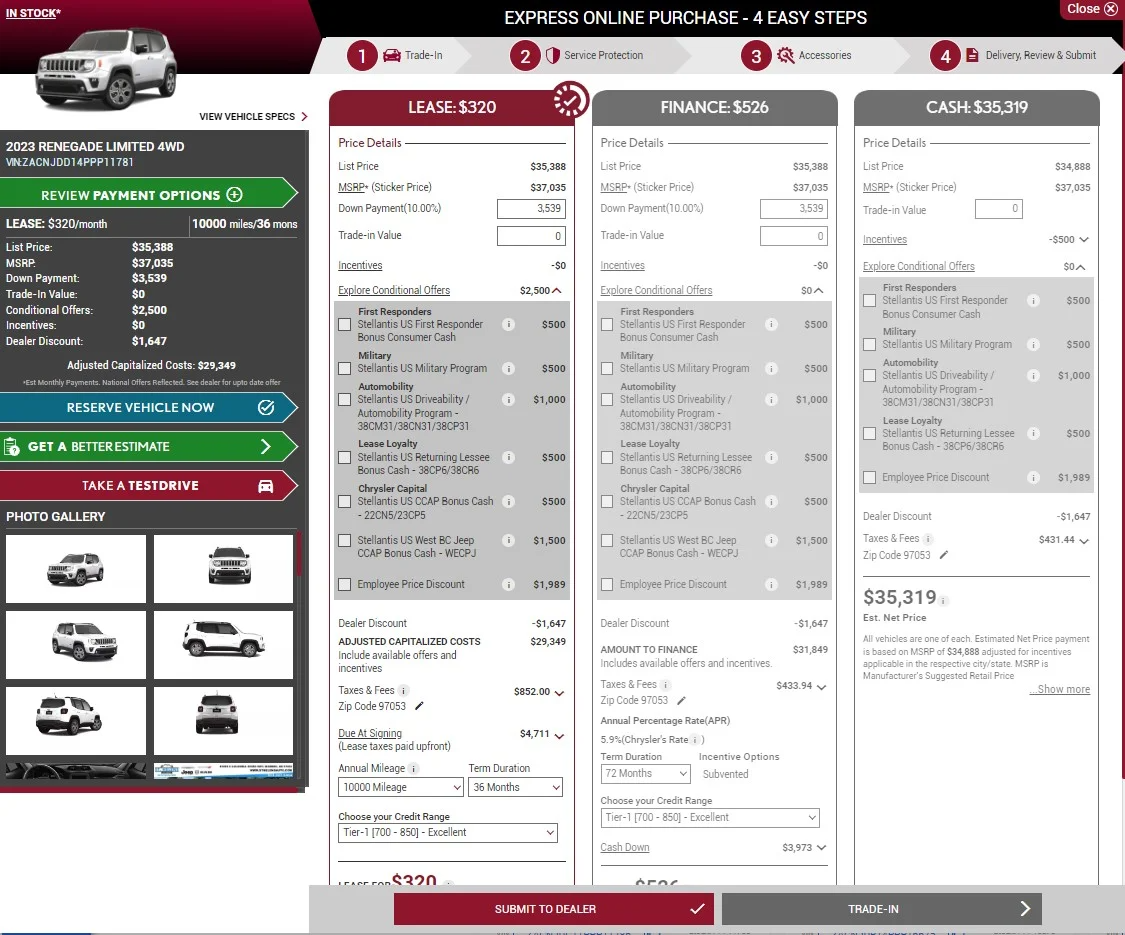
Task: Click the Take A Testdrive button
Action: tap(149, 486)
